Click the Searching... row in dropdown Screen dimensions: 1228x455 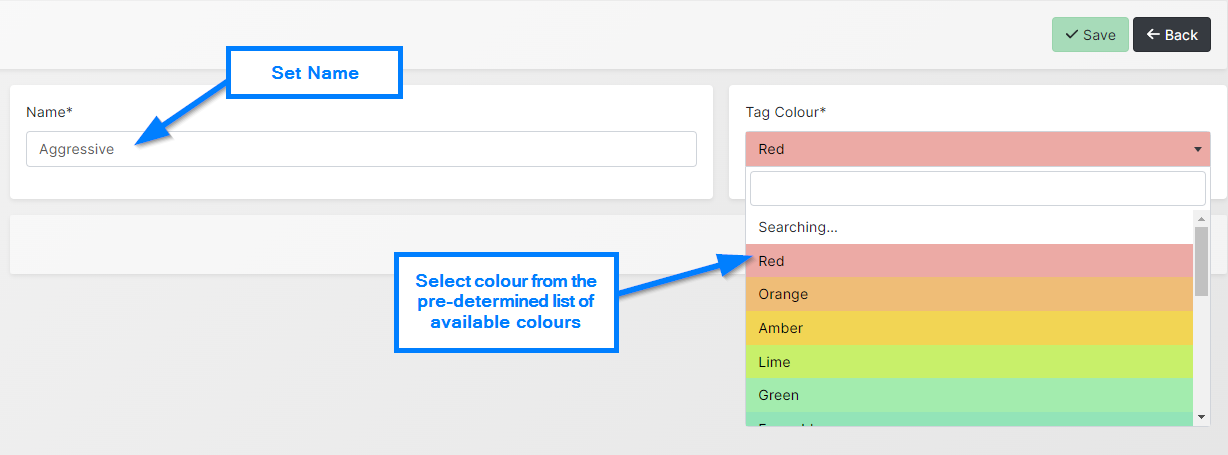(x=968, y=227)
